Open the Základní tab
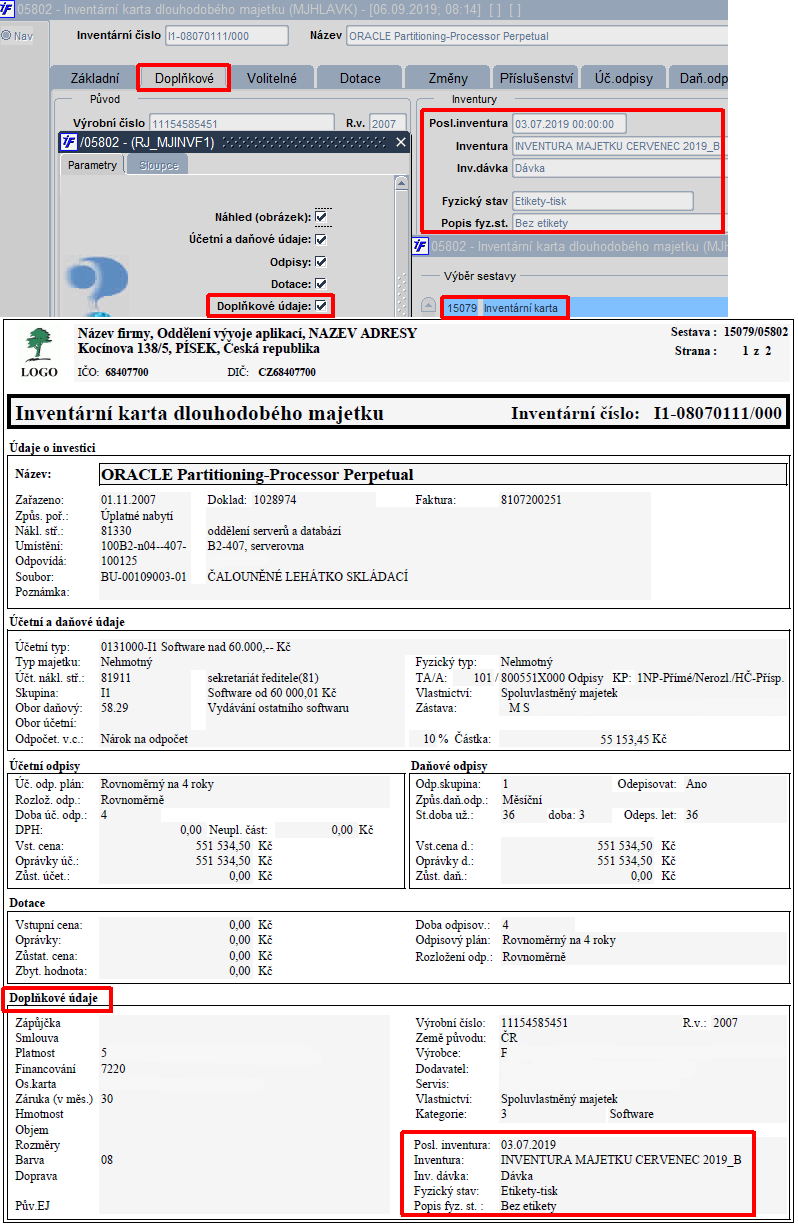Image resolution: width=798 pixels, height=1226 pixels. [x=94, y=77]
